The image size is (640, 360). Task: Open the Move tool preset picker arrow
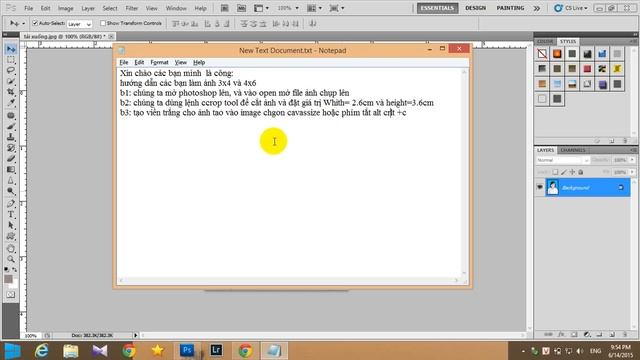tap(23, 24)
